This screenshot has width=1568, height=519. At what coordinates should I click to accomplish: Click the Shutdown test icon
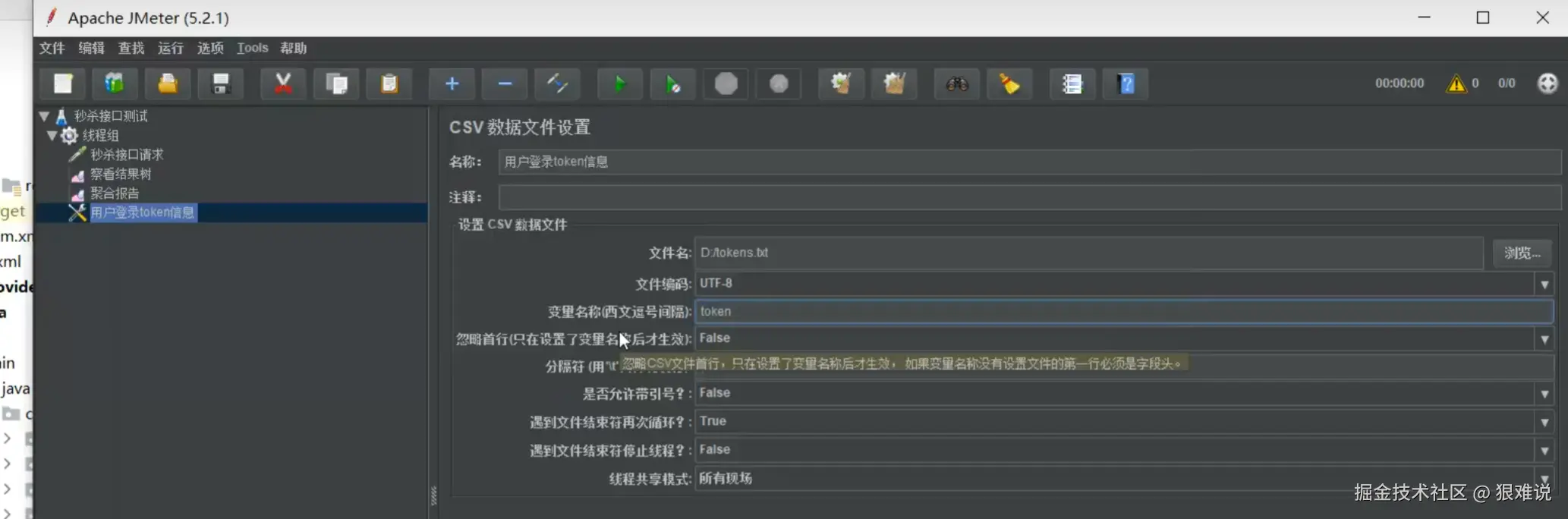779,83
